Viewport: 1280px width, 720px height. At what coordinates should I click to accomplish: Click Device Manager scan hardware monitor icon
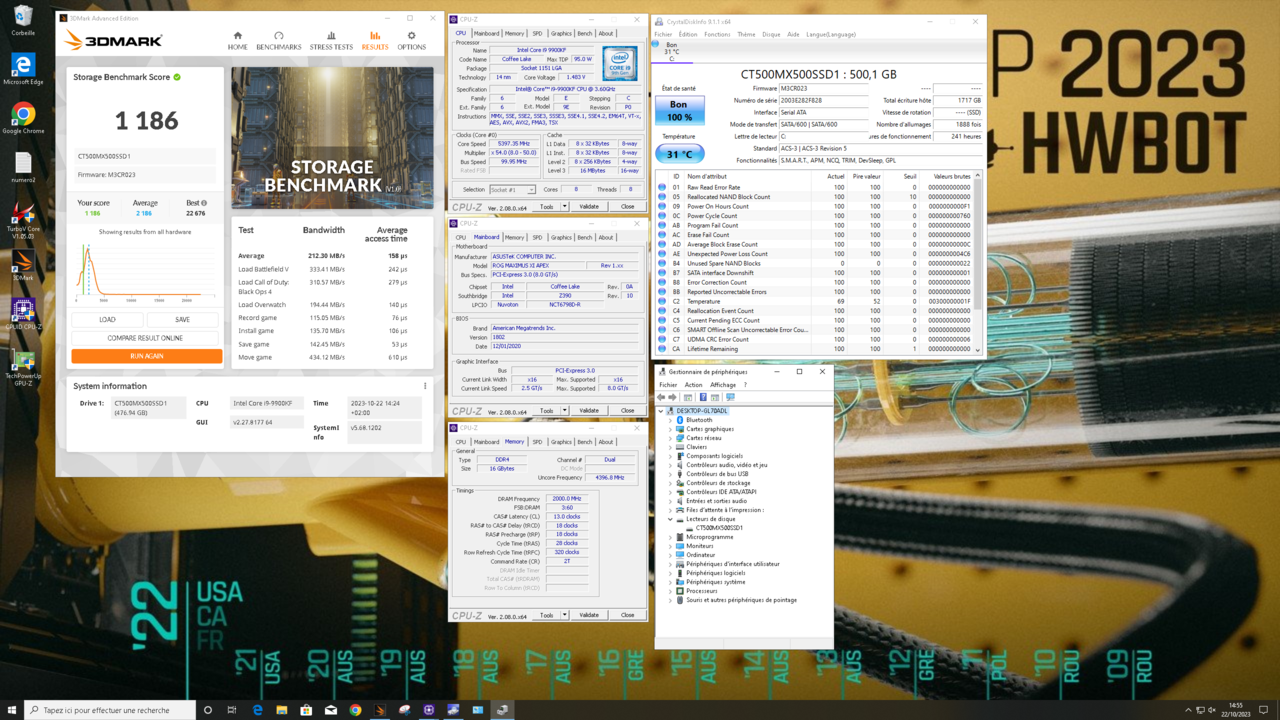point(730,397)
